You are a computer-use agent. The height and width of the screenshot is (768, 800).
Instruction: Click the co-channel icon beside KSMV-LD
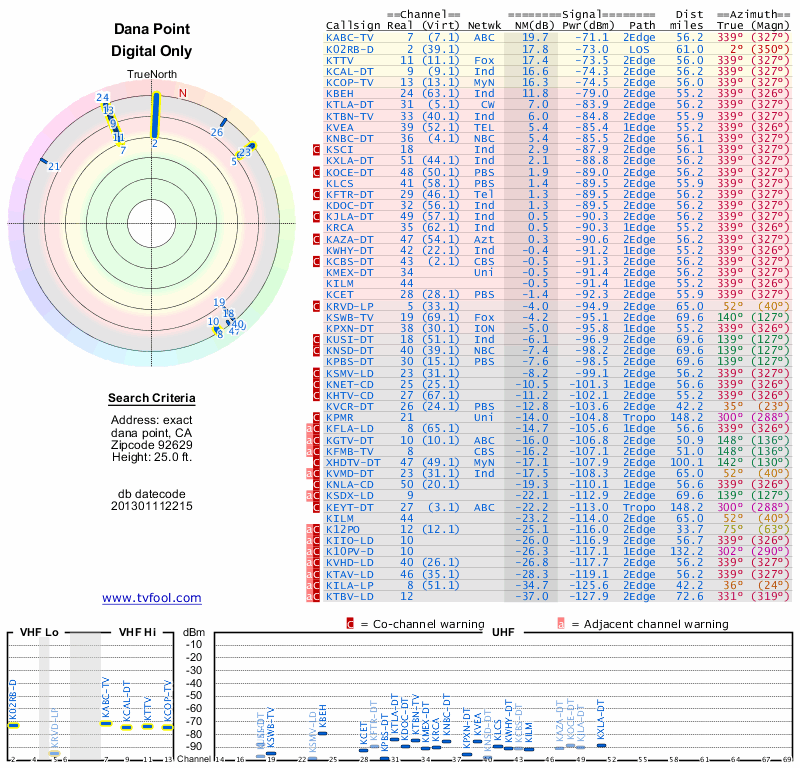click(316, 373)
